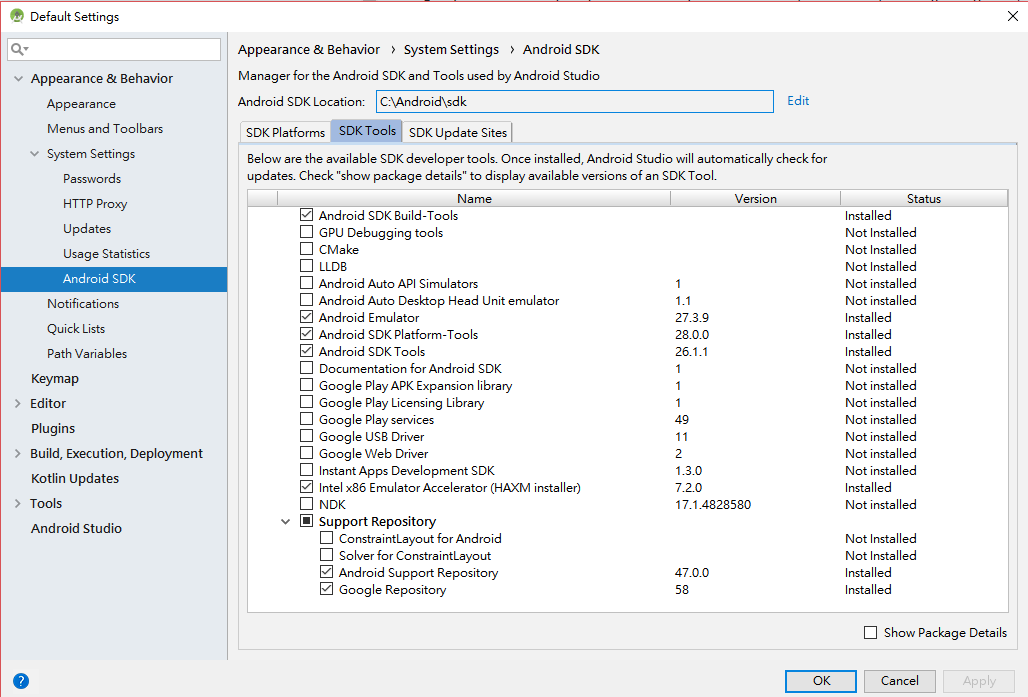Select the Passwords settings item
1028x697 pixels.
click(92, 178)
